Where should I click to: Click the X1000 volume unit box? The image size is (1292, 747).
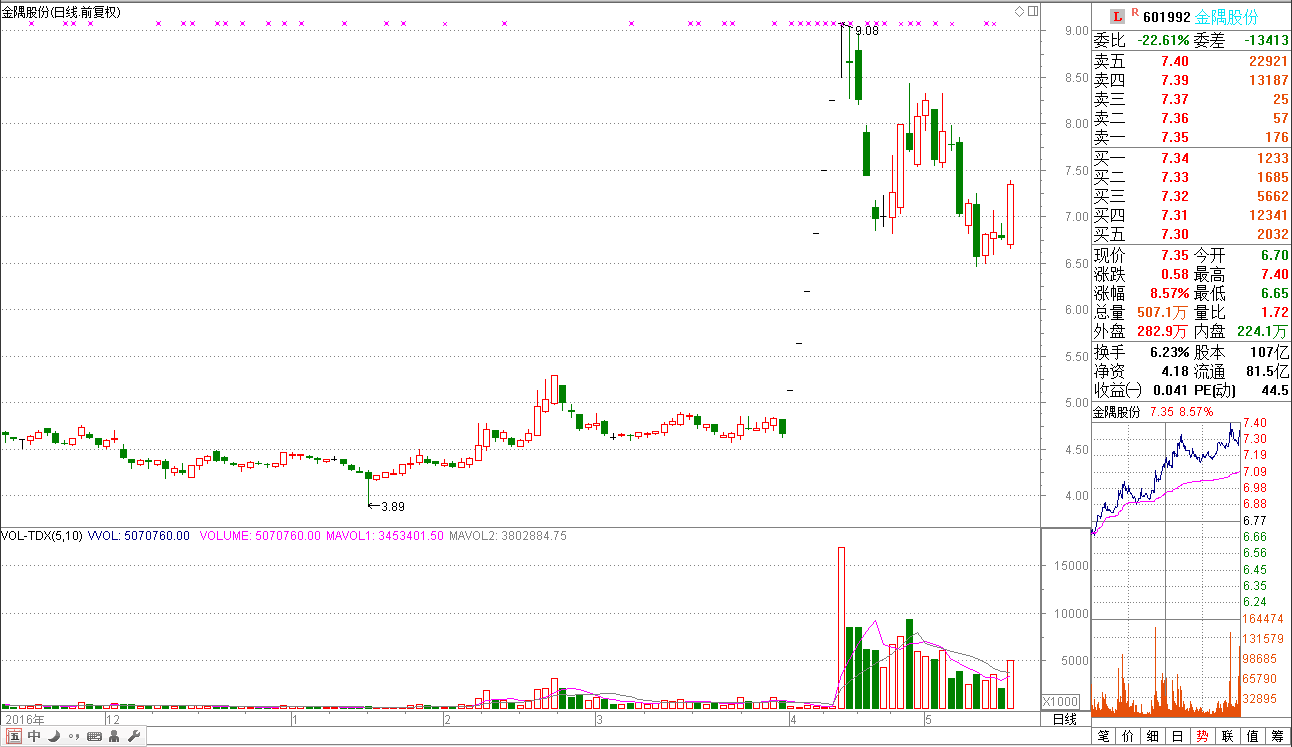pyautogui.click(x=1060, y=701)
